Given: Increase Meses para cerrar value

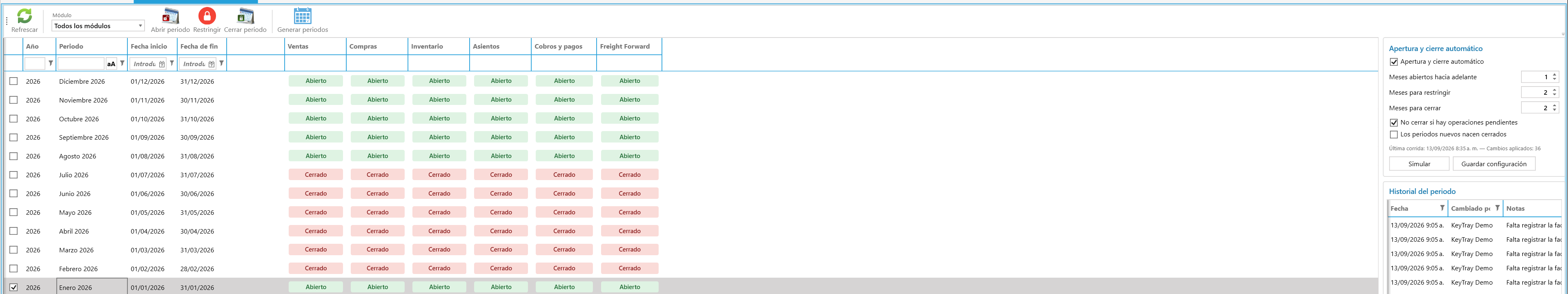Looking at the screenshot, I should (x=1555, y=106).
